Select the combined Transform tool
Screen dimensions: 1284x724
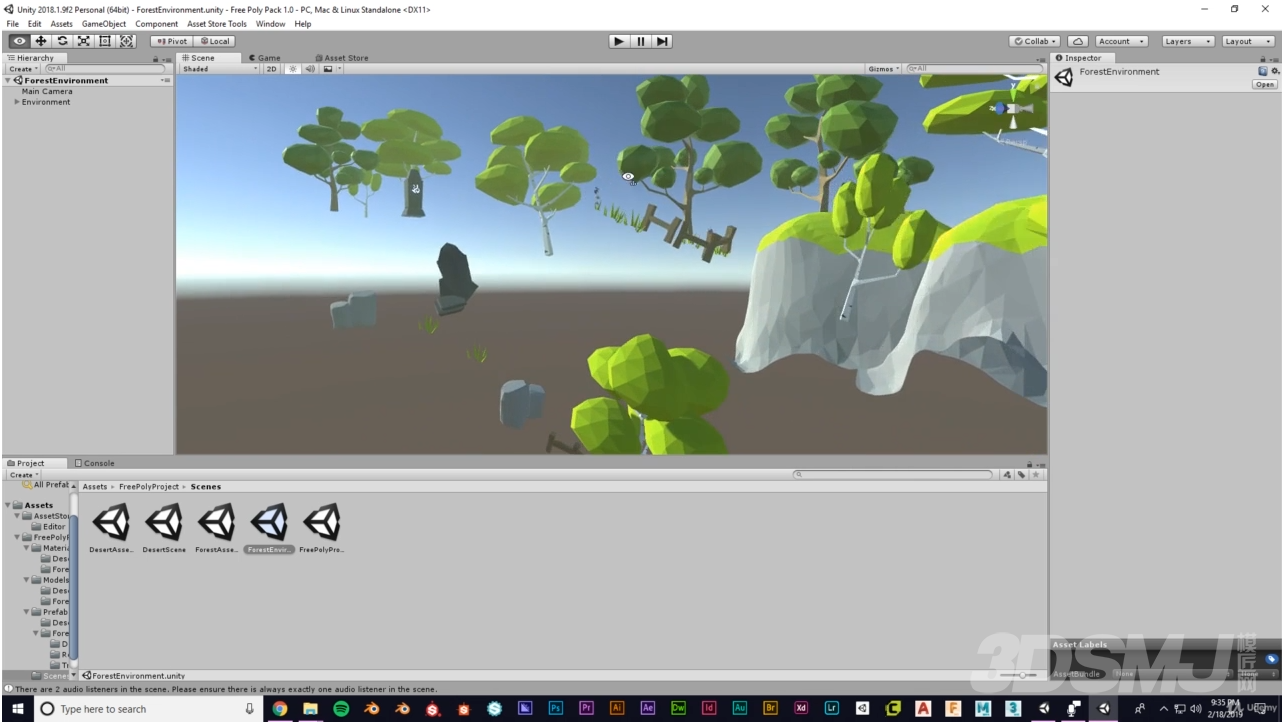pos(127,41)
